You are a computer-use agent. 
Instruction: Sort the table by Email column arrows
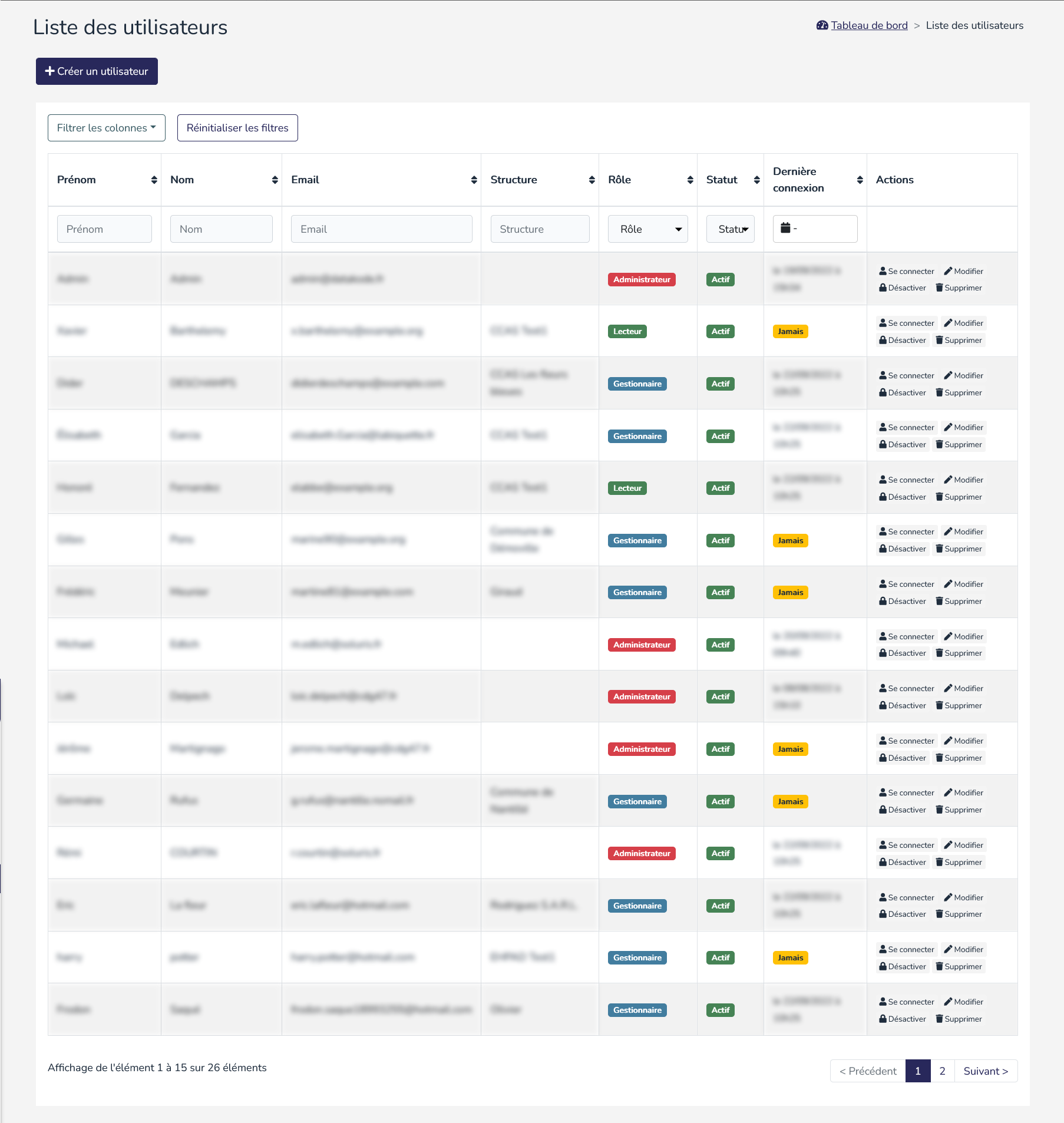pyautogui.click(x=474, y=180)
